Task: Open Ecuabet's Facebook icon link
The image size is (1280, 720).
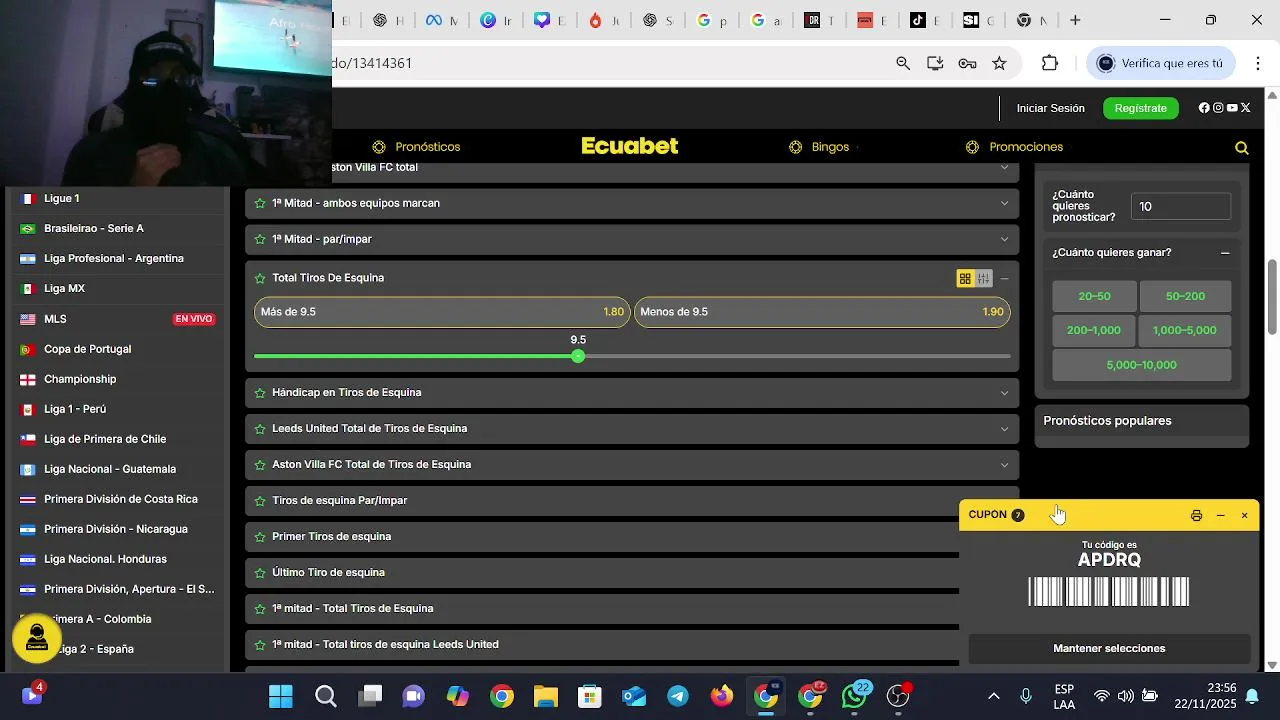Action: click(1204, 108)
